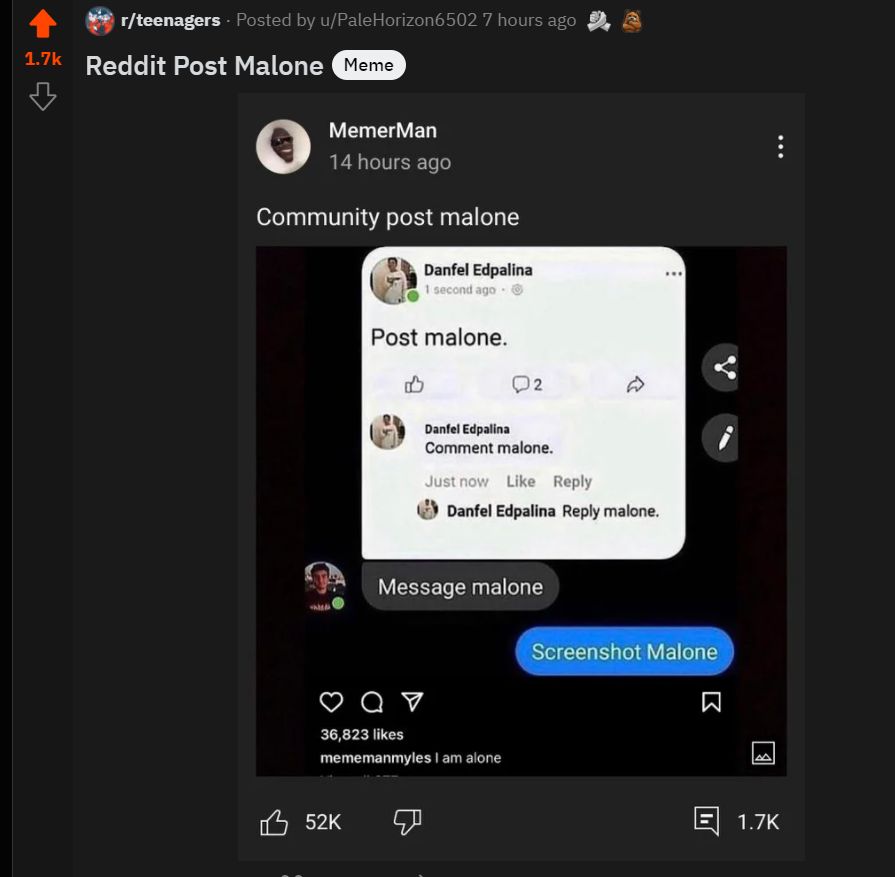Open the three-dot menu on MemerMan's post
The height and width of the screenshot is (877, 895).
coord(780,147)
